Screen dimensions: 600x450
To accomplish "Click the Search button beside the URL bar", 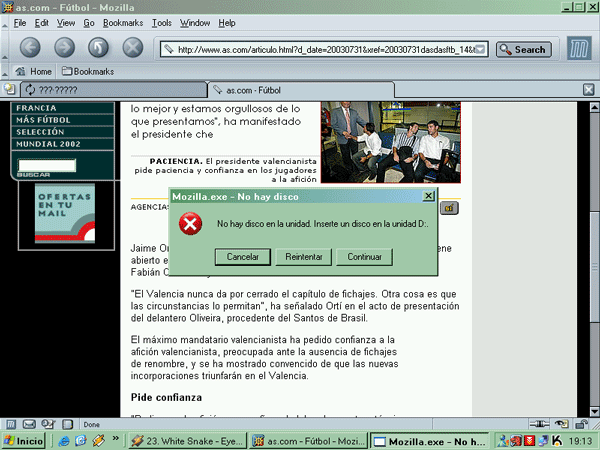I will tap(522, 49).
